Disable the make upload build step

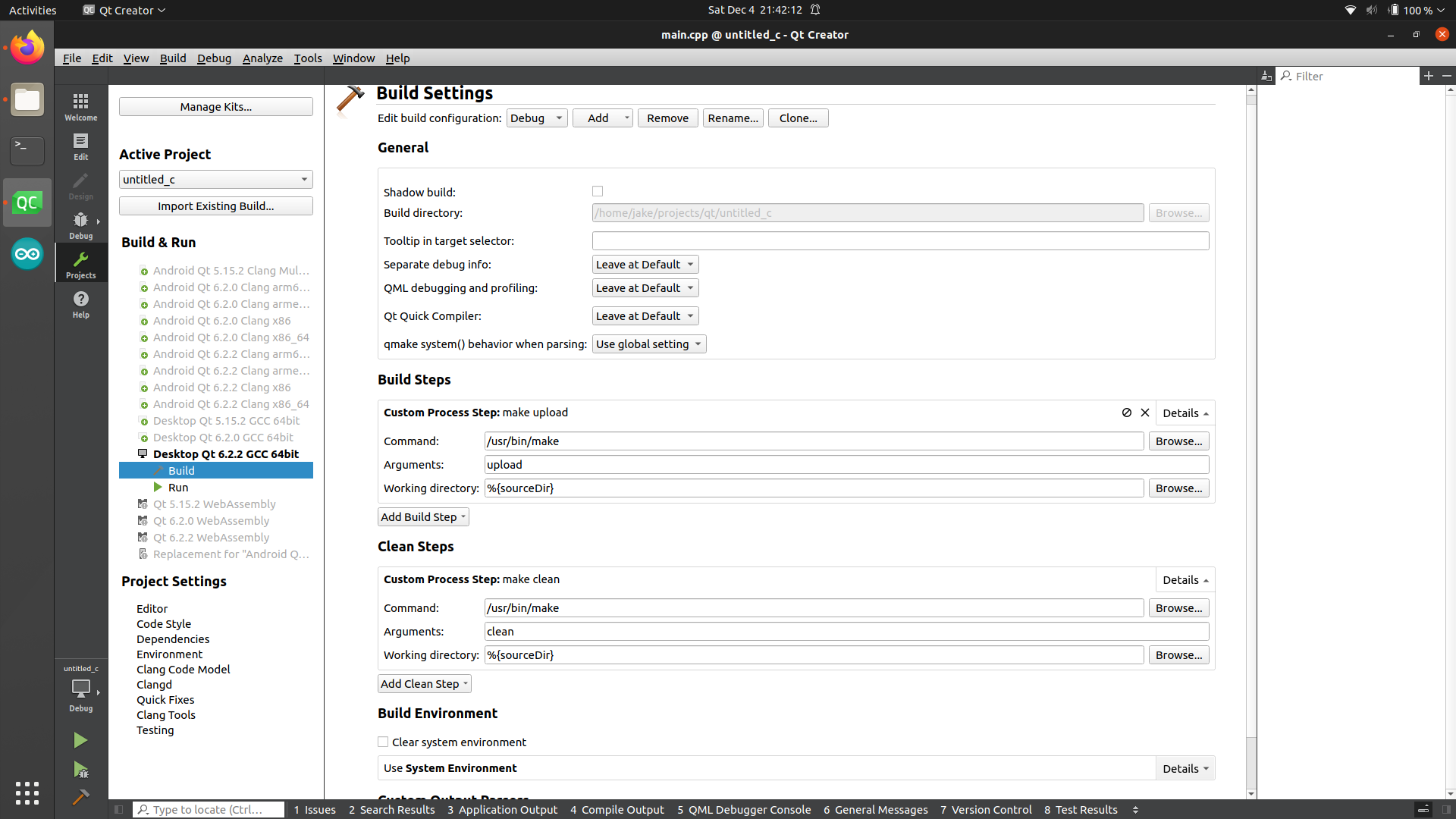1125,413
